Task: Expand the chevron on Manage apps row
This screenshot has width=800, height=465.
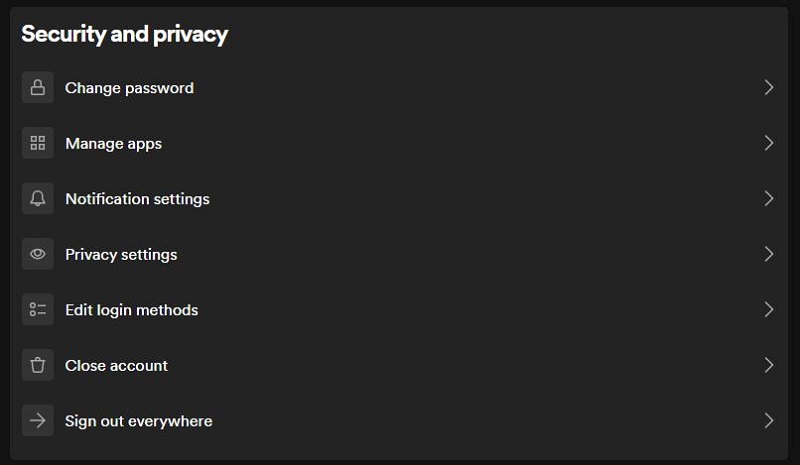Action: point(769,143)
